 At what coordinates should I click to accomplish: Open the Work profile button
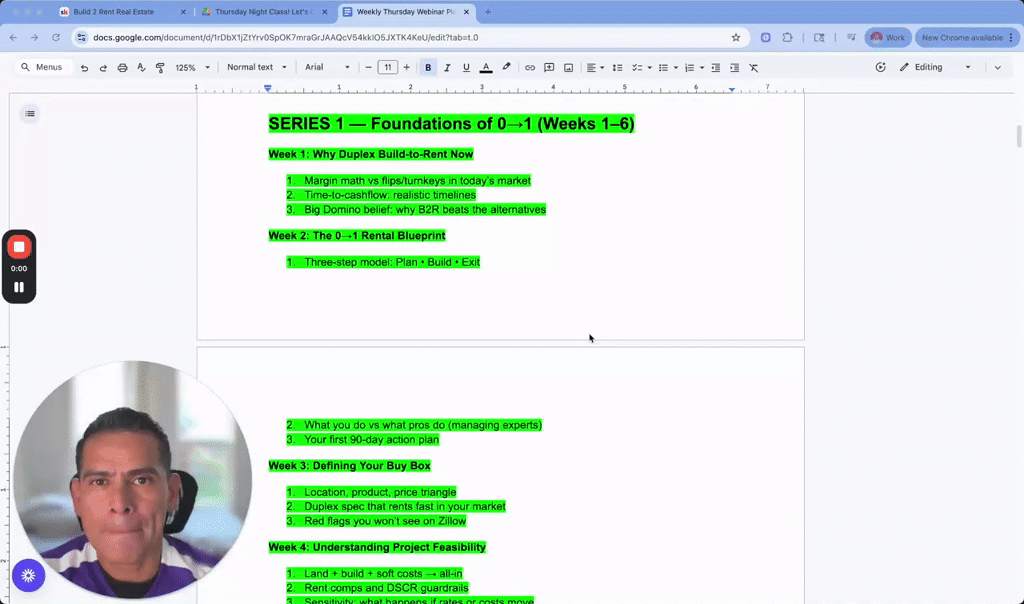pos(888,37)
